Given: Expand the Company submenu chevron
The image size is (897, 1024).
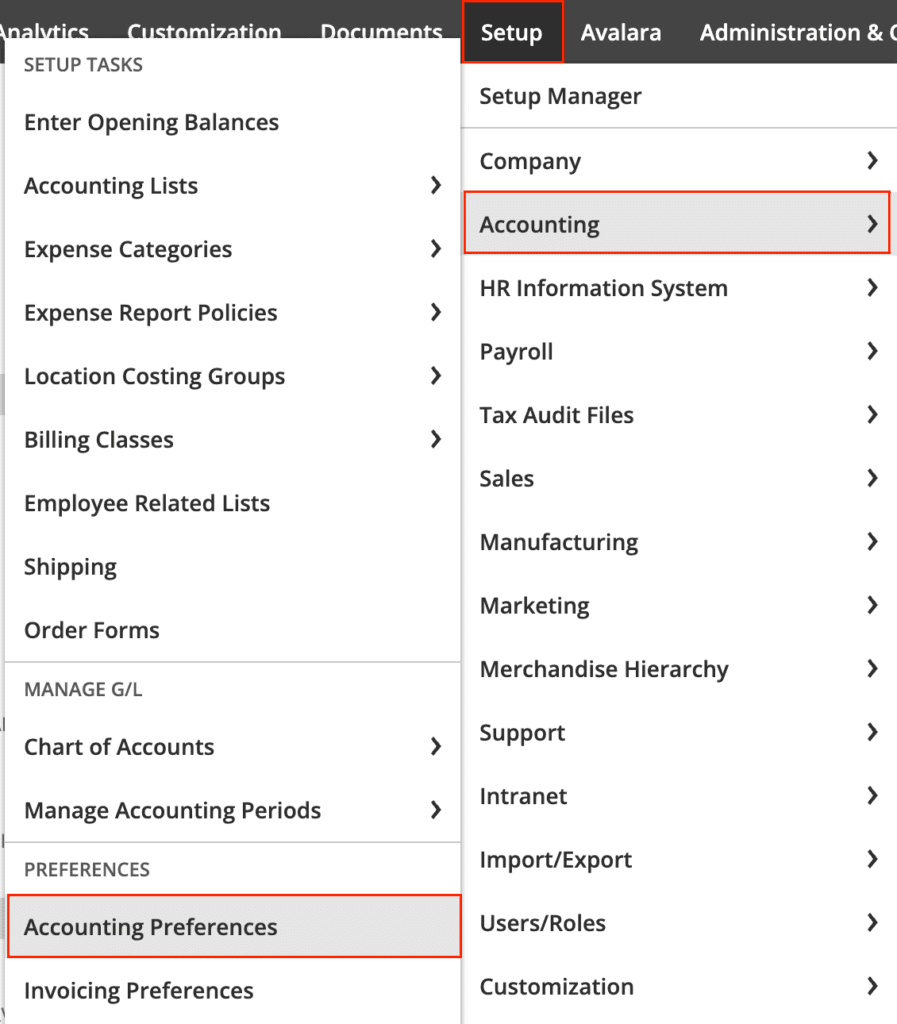Looking at the screenshot, I should click(872, 161).
